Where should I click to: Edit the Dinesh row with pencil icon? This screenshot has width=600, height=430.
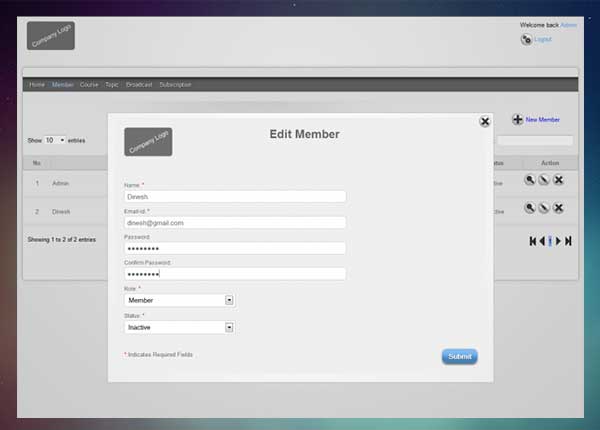coord(544,208)
